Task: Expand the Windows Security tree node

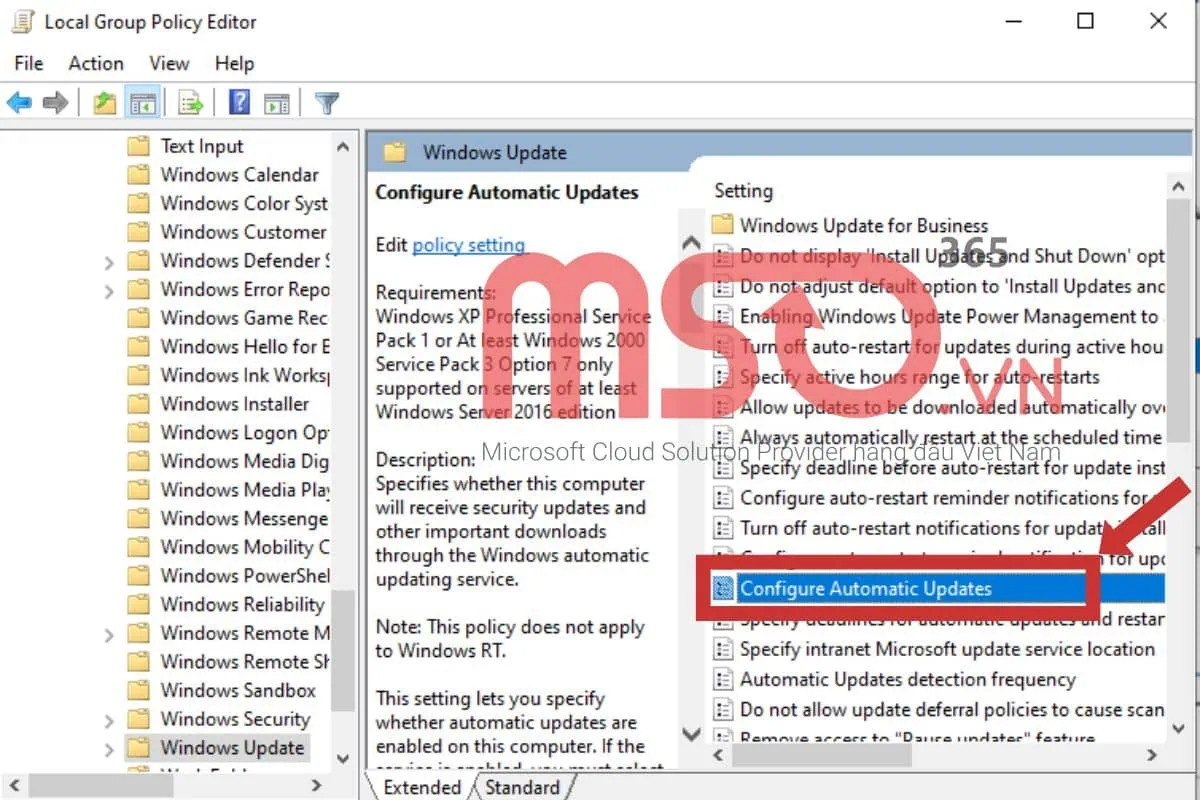Action: (109, 720)
